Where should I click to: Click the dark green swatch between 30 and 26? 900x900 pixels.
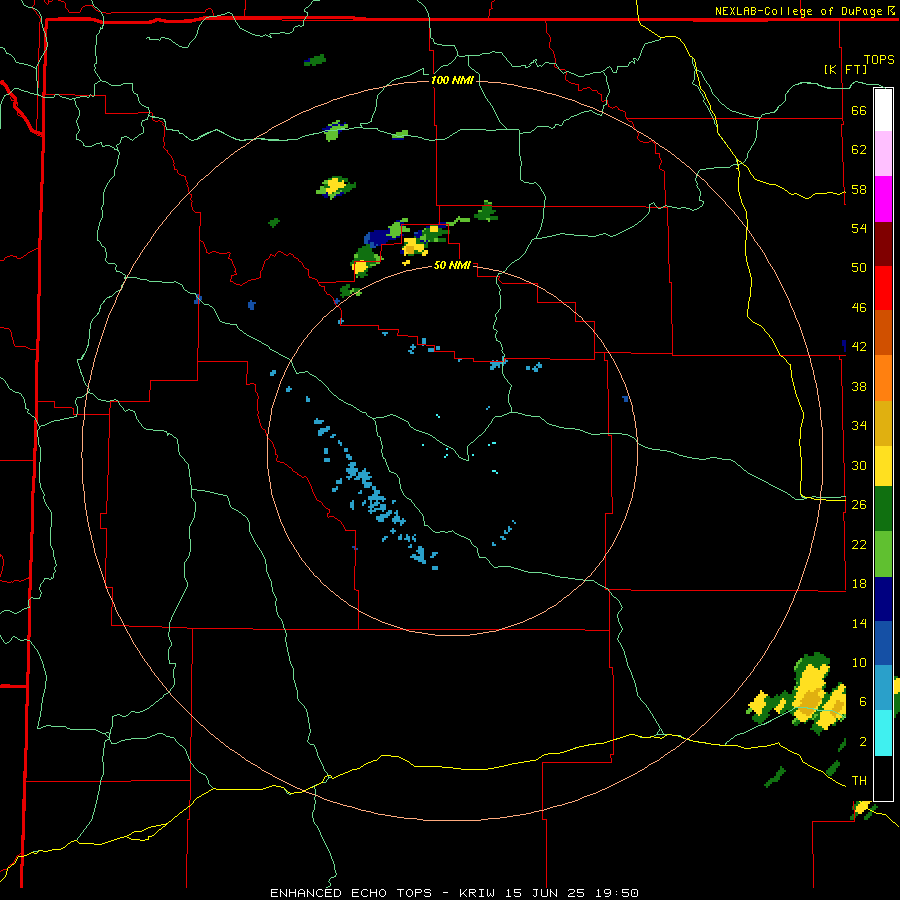click(883, 509)
